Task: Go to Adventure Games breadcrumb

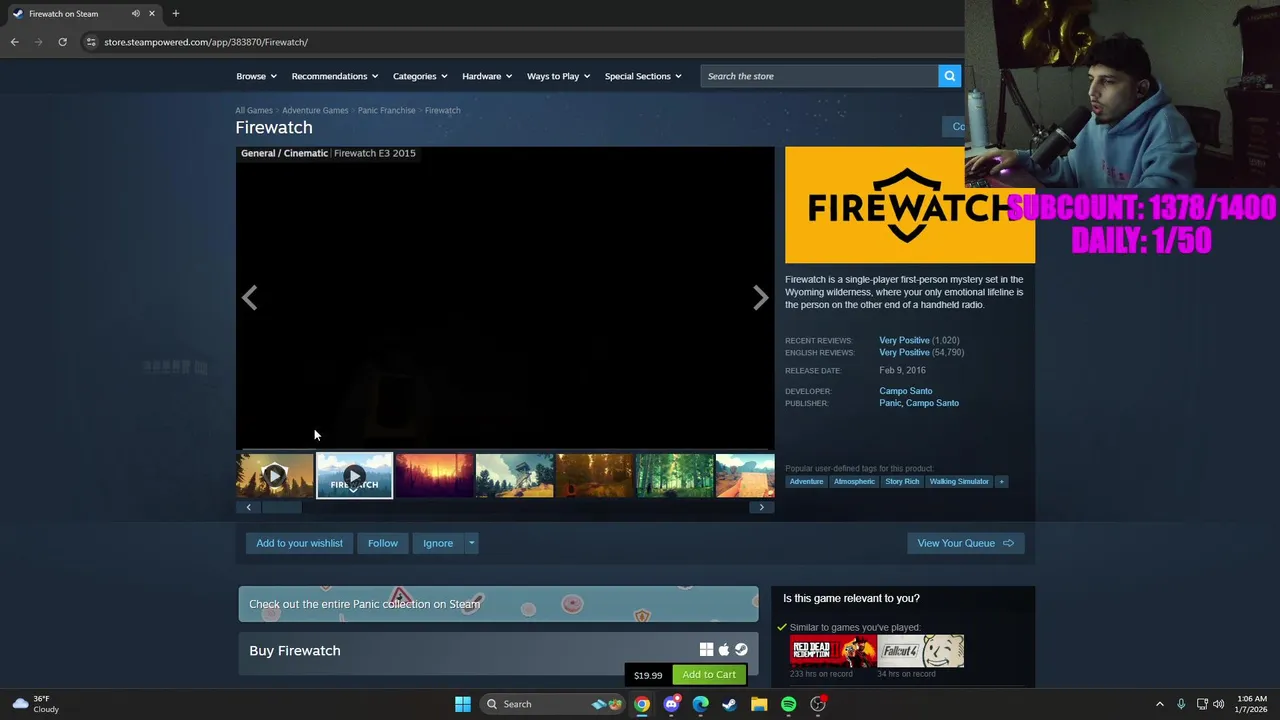Action: tap(315, 111)
